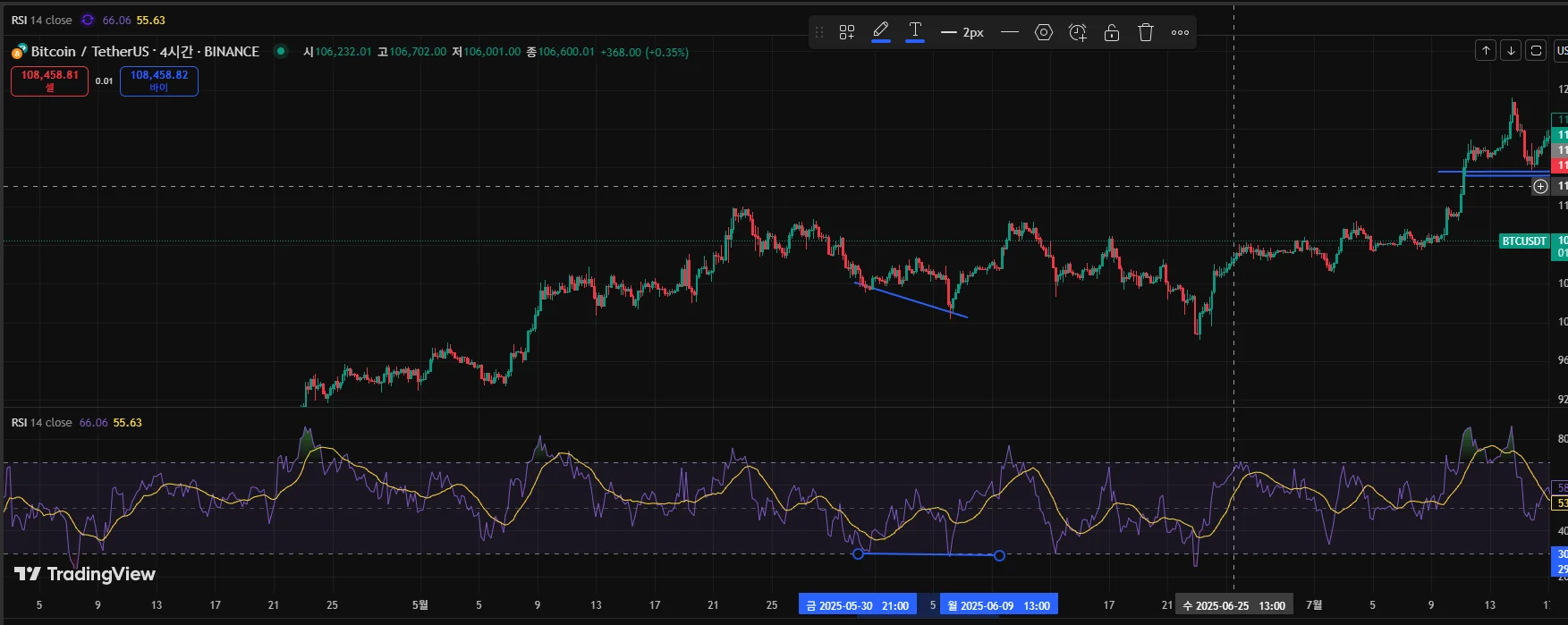Click the maximize pane icon
Screen dimensions: 1568x625
pyautogui.click(x=1536, y=50)
